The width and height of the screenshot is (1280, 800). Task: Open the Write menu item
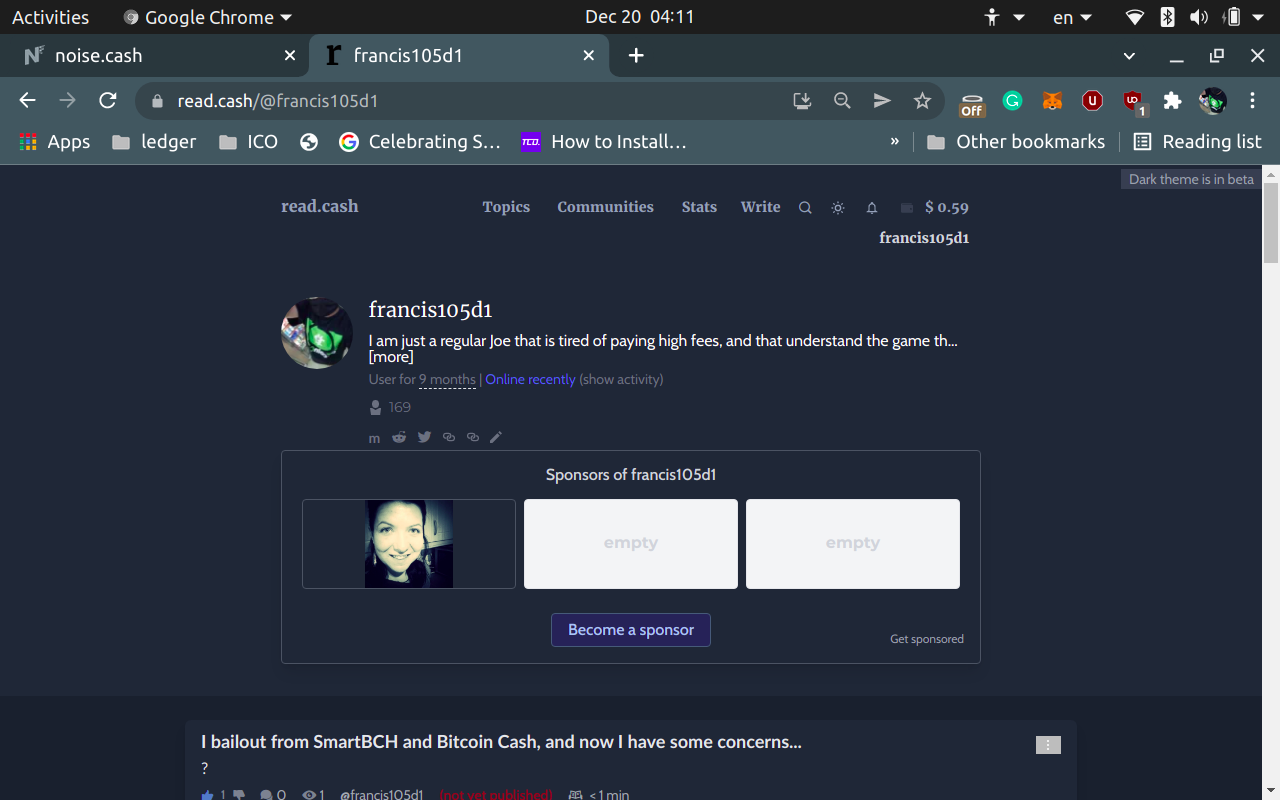[760, 207]
